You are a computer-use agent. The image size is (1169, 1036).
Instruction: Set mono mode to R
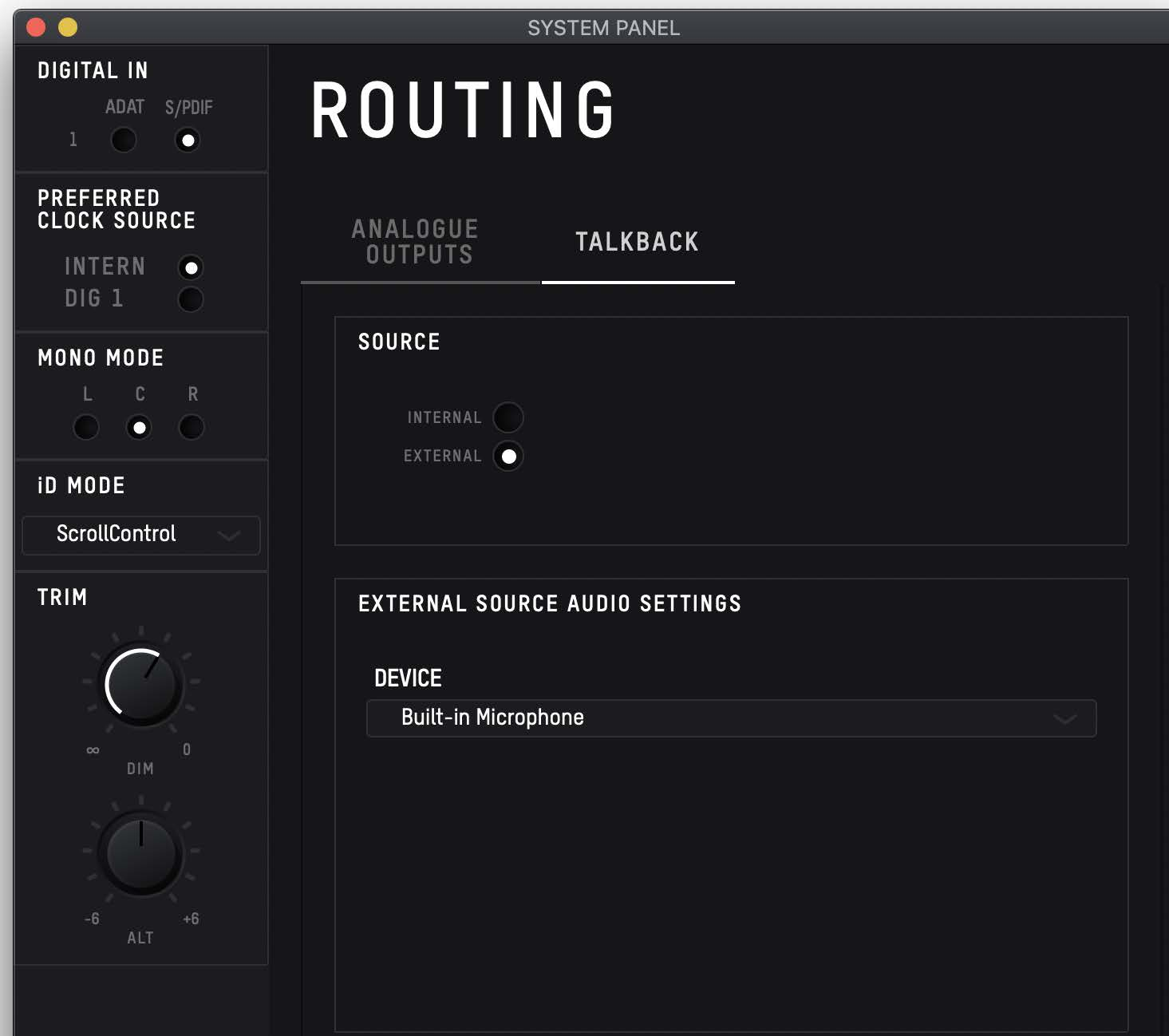tap(192, 427)
